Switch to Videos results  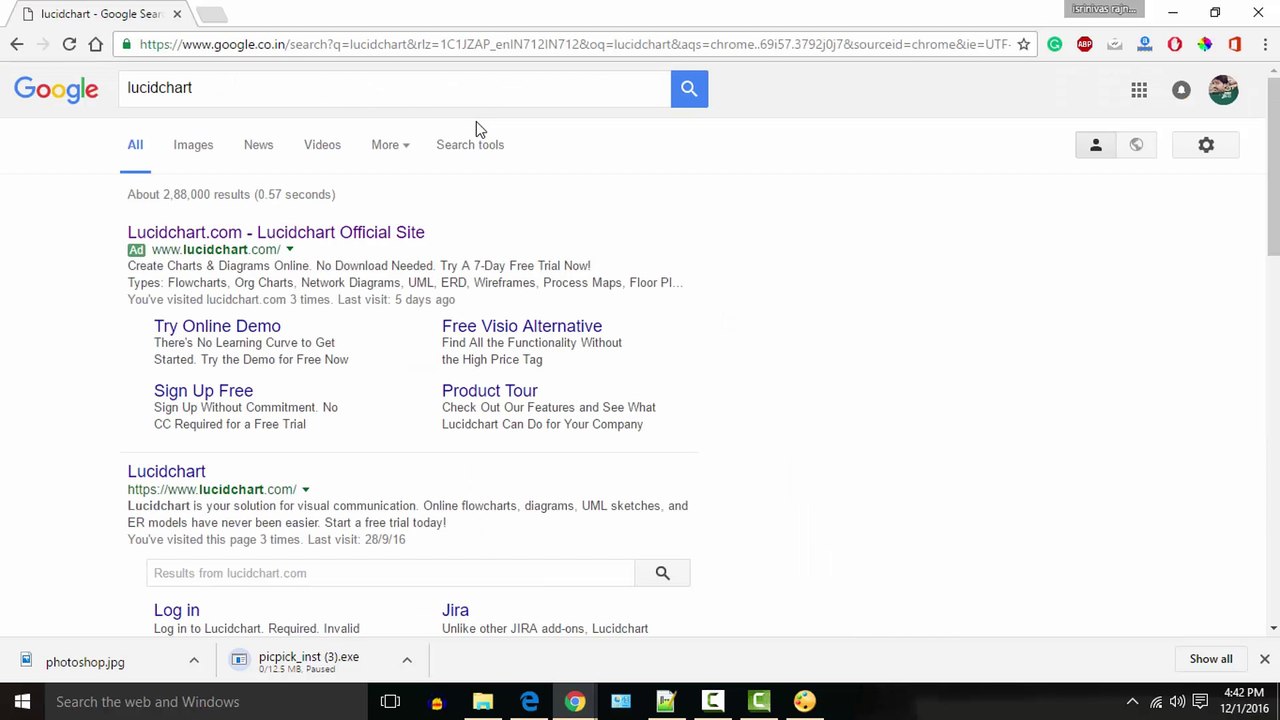click(x=322, y=145)
